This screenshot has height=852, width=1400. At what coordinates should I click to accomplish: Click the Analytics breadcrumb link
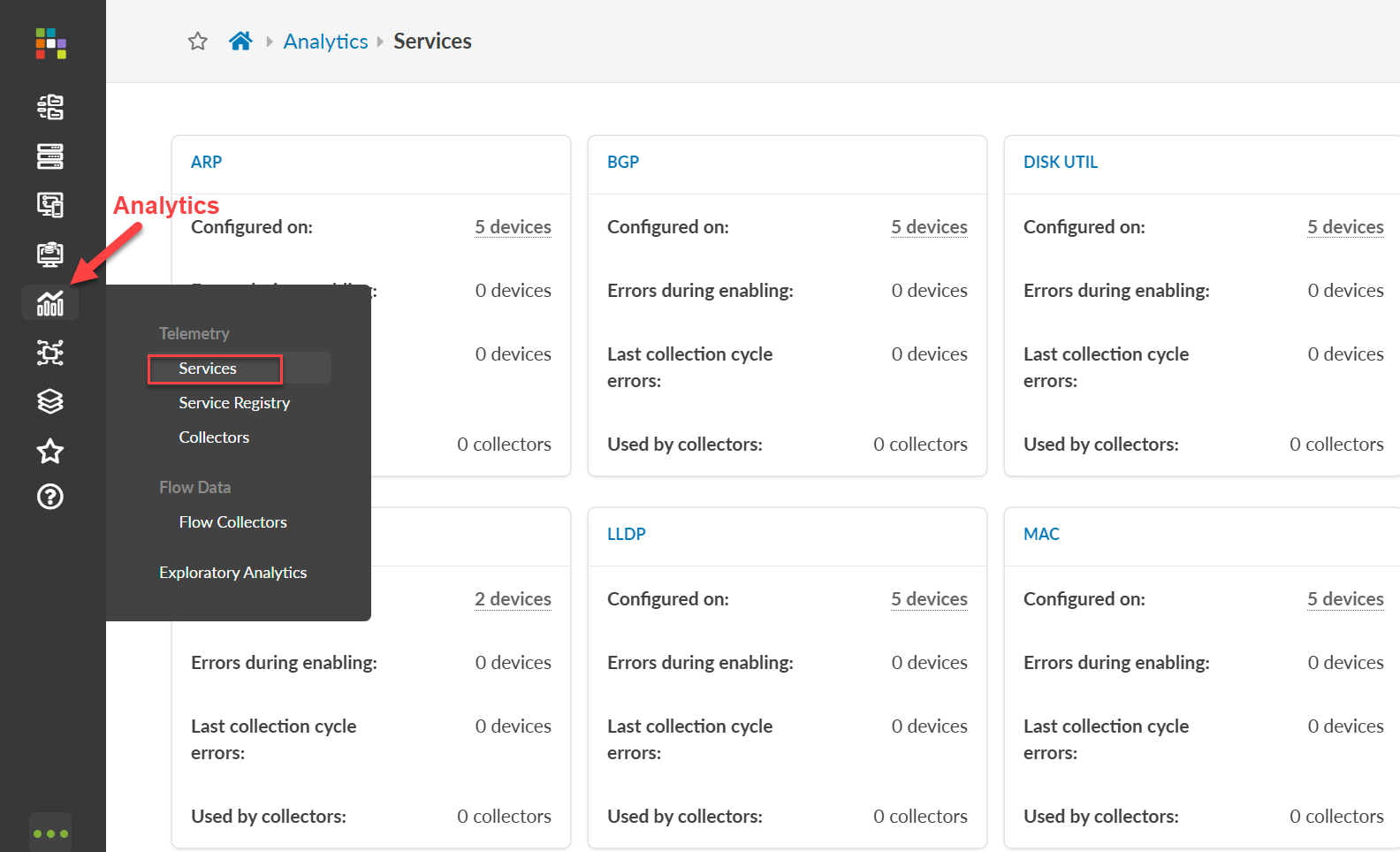(325, 42)
